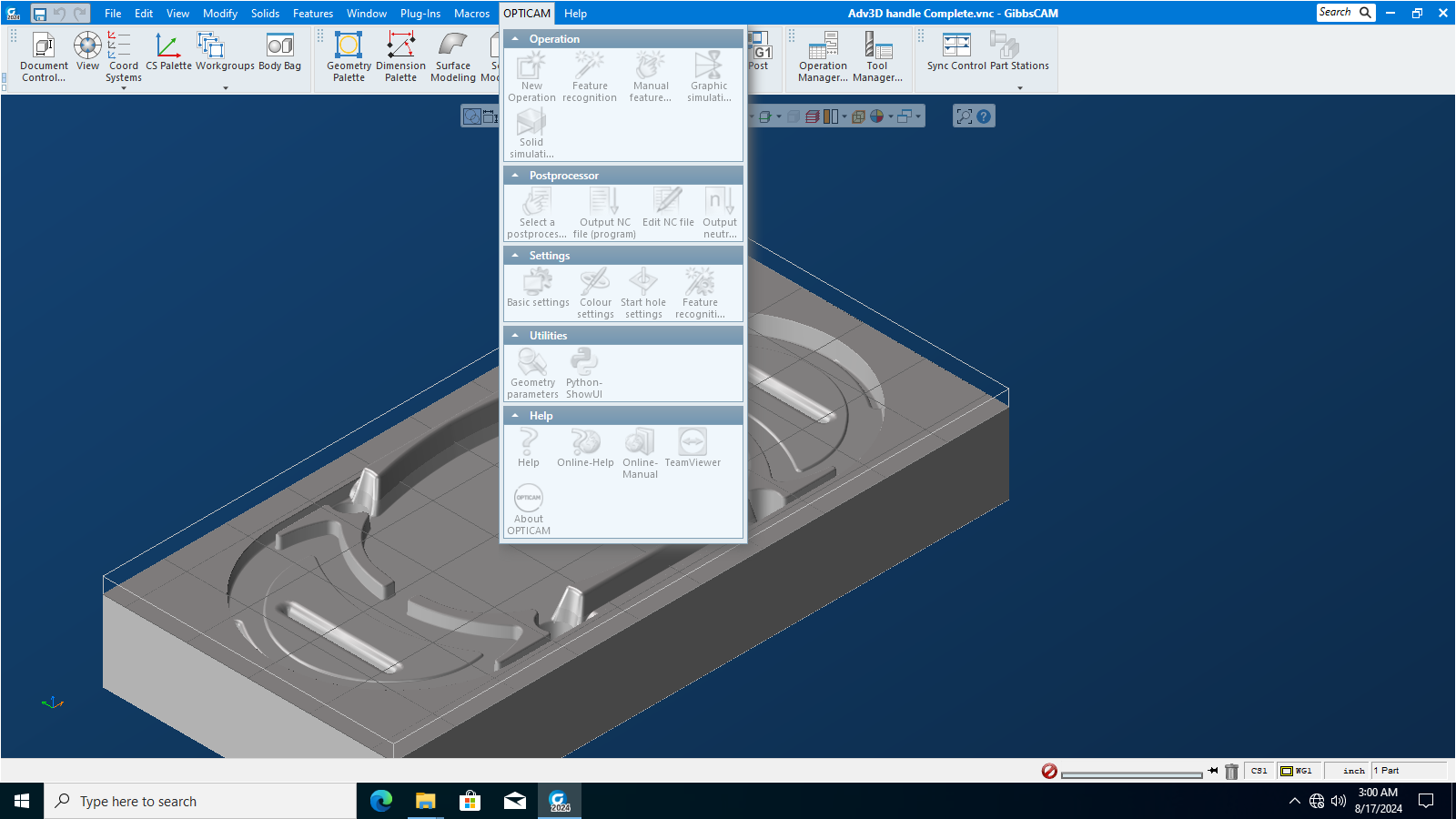Screen dimensions: 1456x819
Task: Select the Output NC file (program) icon
Action: pyautogui.click(x=604, y=213)
